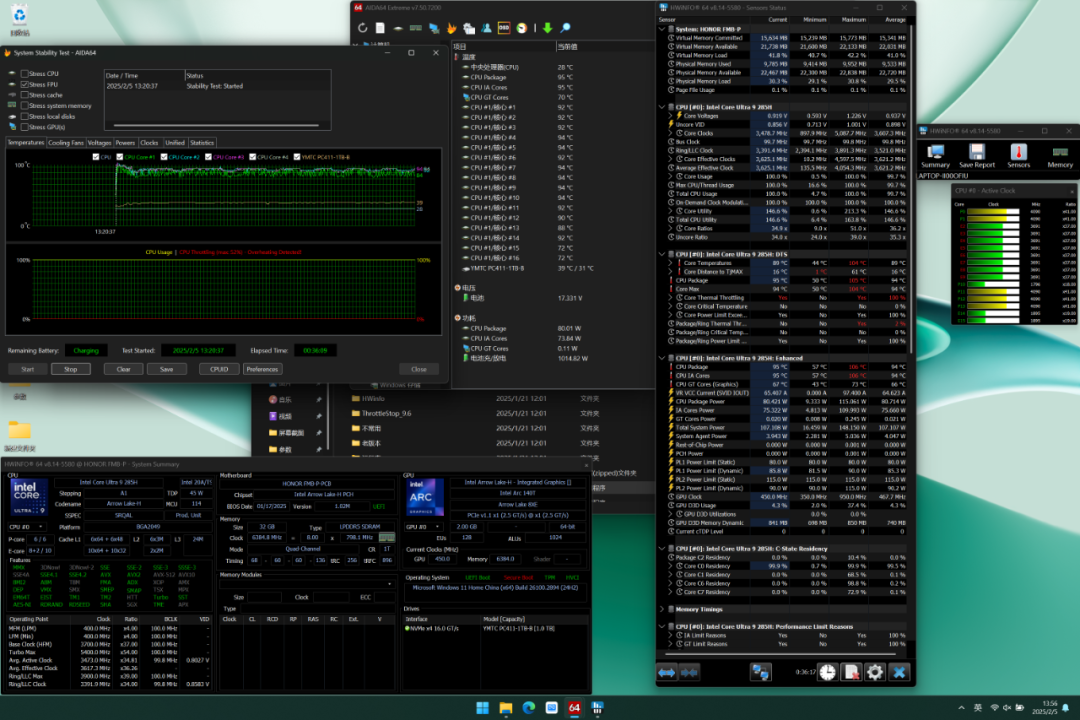This screenshot has height=720, width=1080.
Task: Click the flame stability test icon in AIDA64 toolbar
Action: click(x=451, y=28)
